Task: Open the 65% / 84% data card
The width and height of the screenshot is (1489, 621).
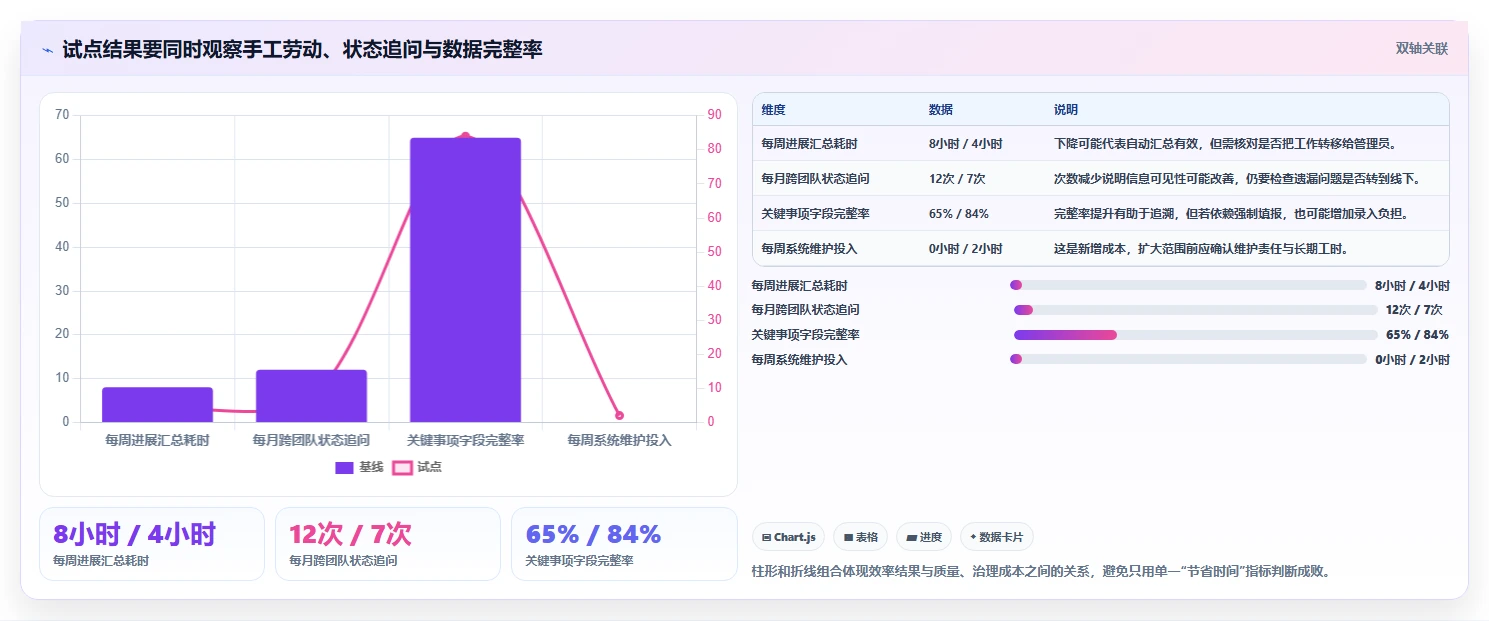Action: (624, 544)
